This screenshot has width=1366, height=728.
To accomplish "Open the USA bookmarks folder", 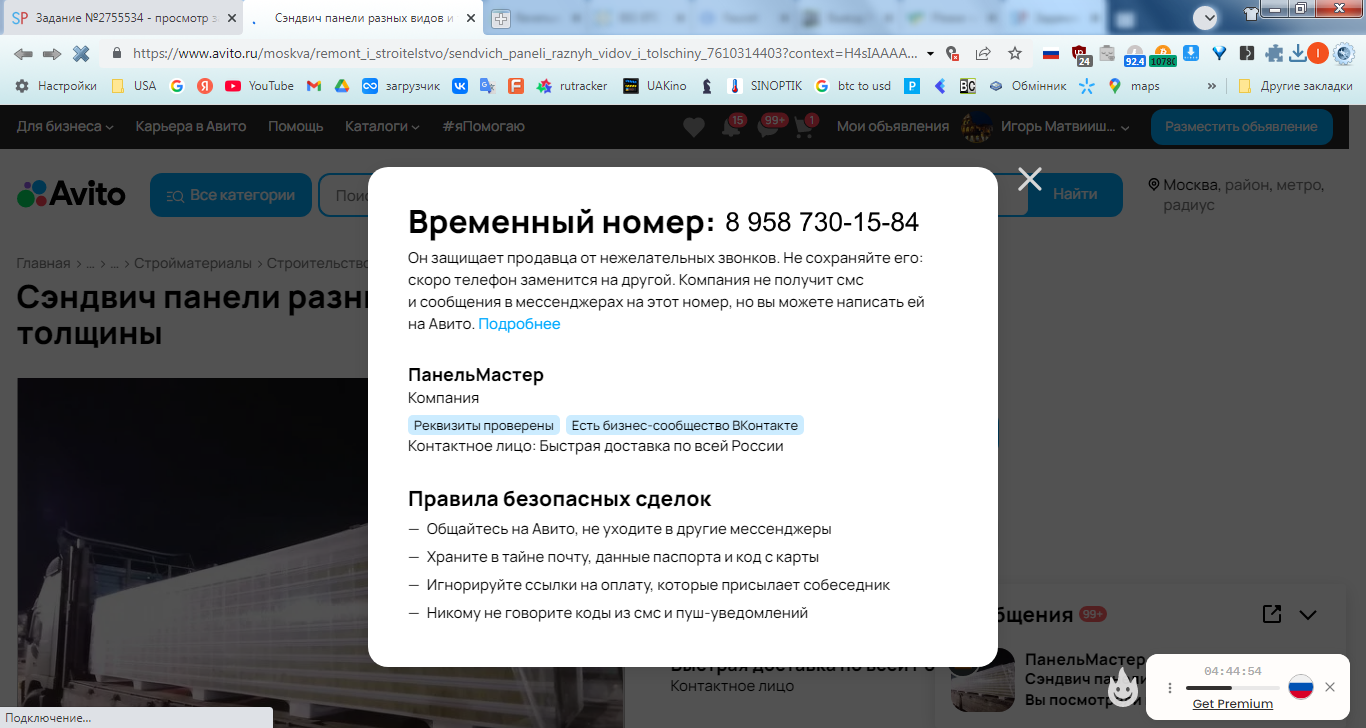I will click(x=134, y=86).
